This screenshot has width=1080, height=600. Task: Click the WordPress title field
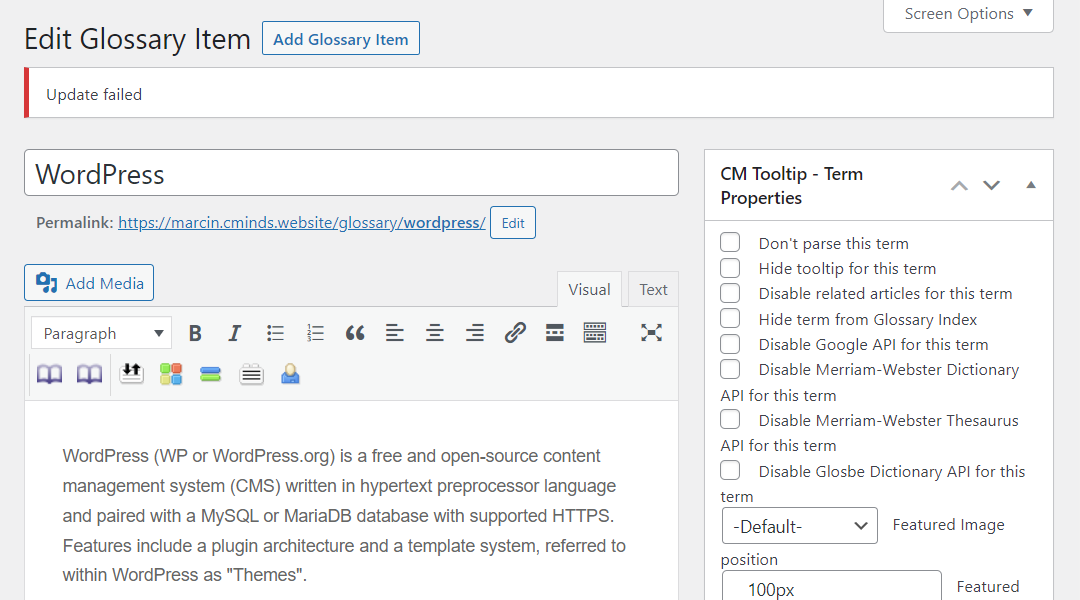[351, 173]
